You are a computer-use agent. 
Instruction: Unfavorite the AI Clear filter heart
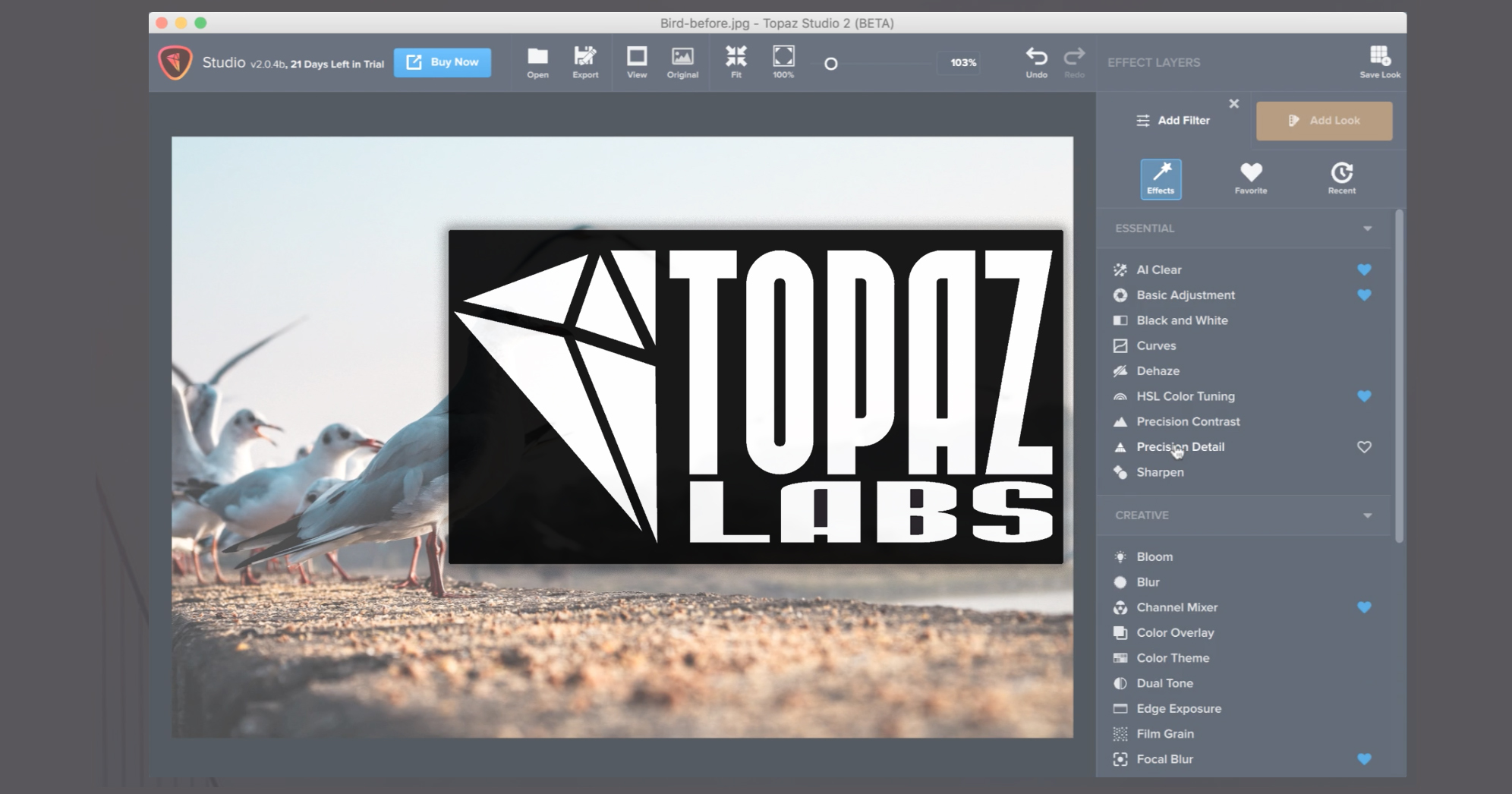(1364, 269)
